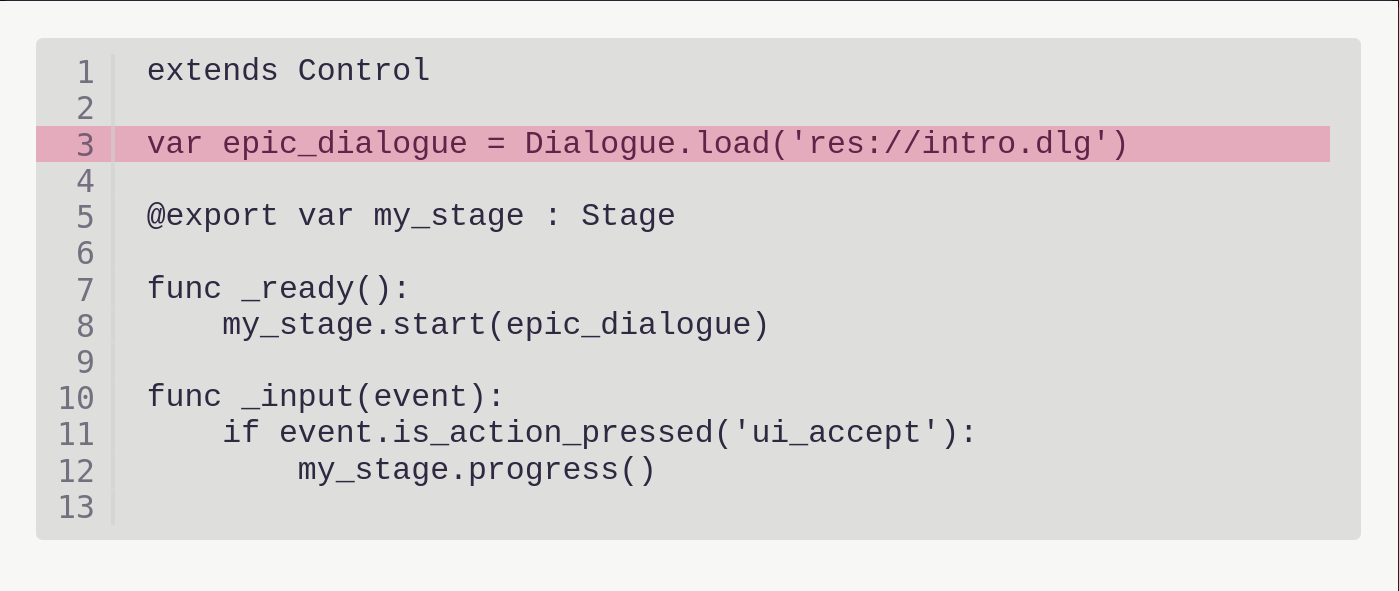Screen dimensions: 1399x591
Task: Click the 'Dialogue.load' call
Action: tap(648, 144)
